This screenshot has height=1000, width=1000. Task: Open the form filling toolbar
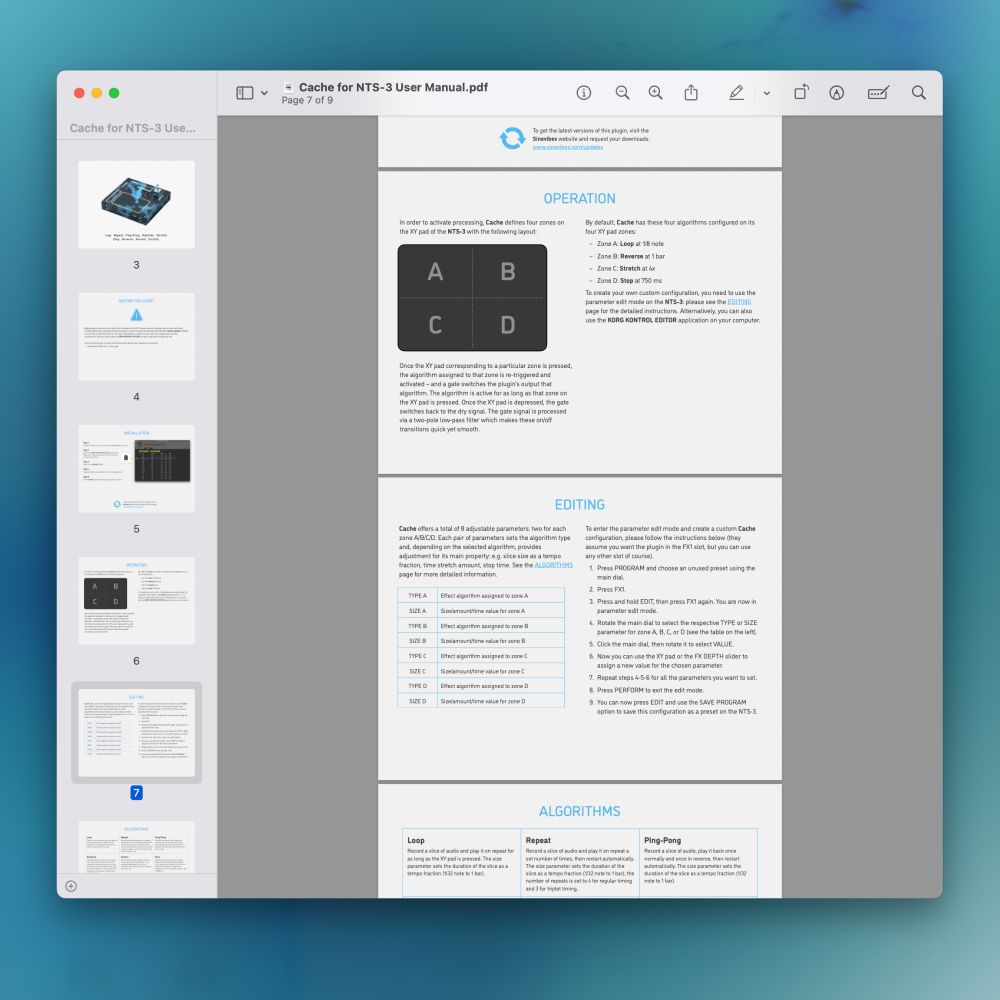point(878,93)
